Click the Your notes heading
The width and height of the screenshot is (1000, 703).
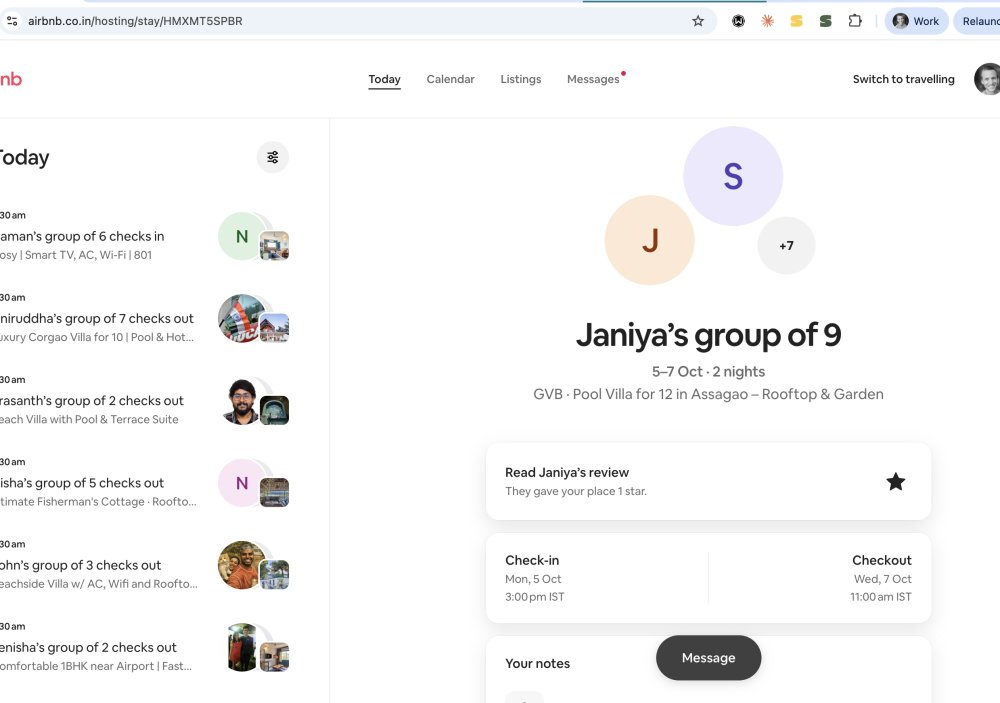pyautogui.click(x=538, y=663)
